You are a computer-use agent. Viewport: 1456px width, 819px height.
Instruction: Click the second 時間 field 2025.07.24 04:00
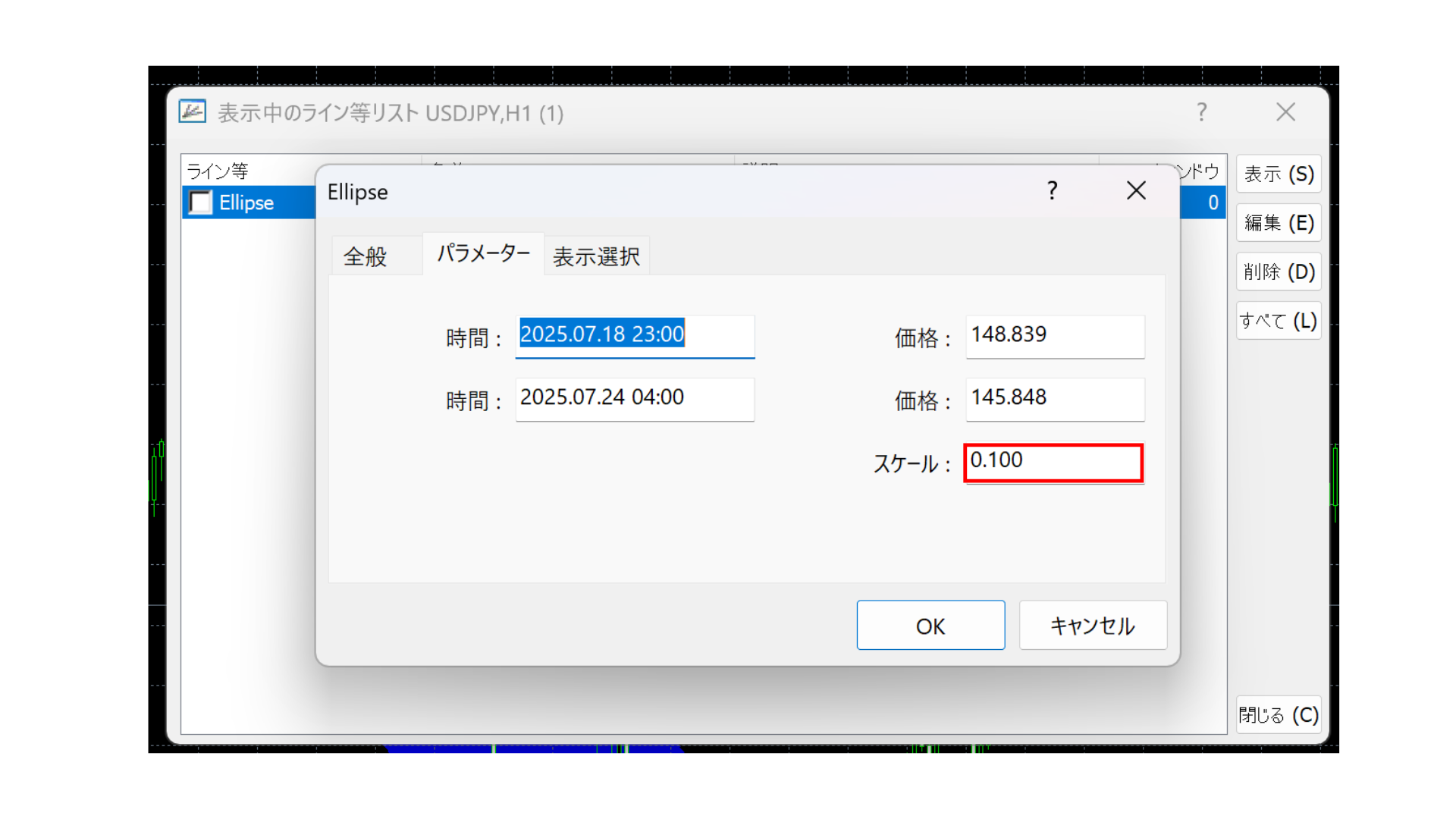pyautogui.click(x=634, y=398)
